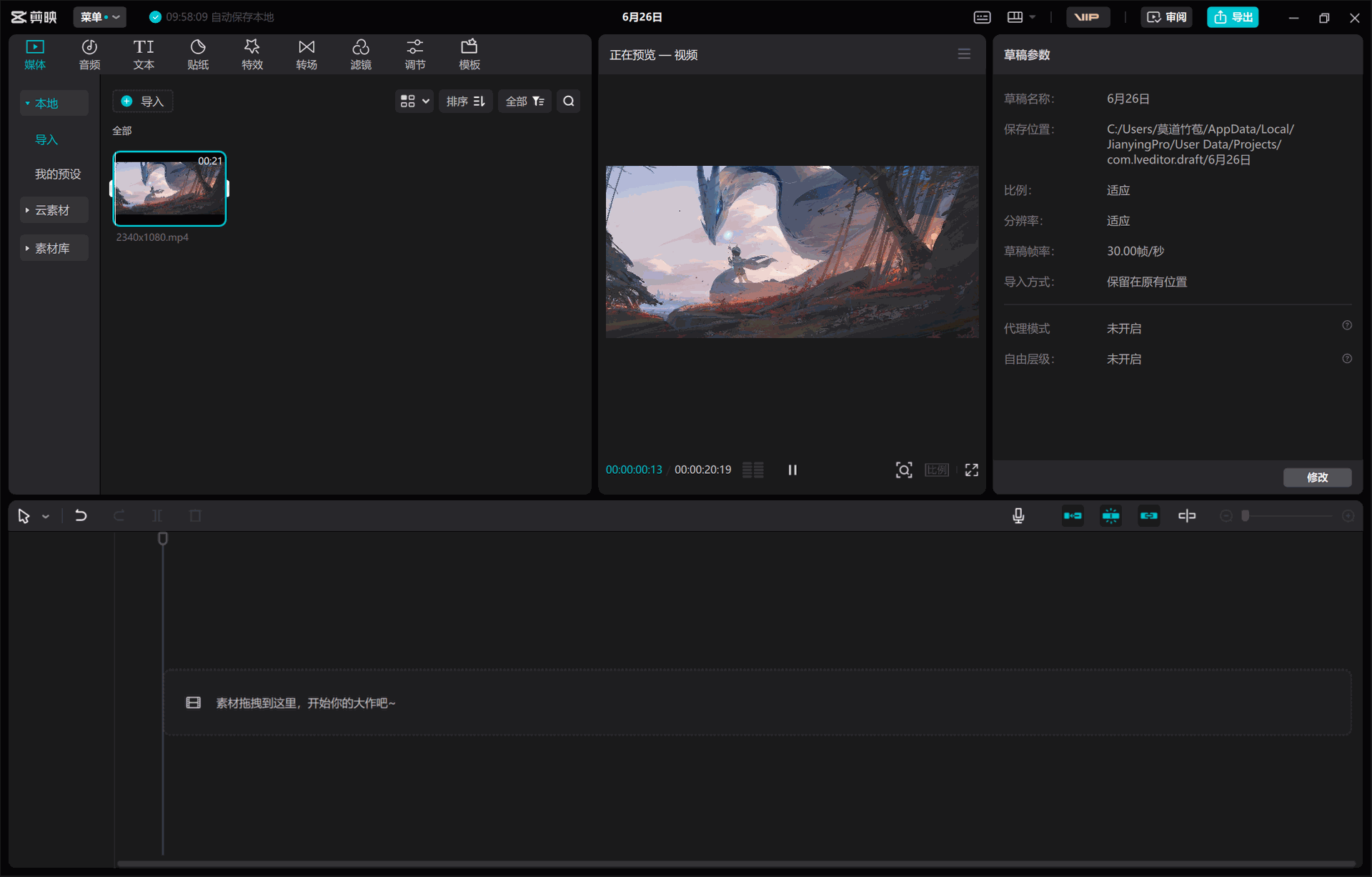
Task: Select the 2340x1080.mp4 video thumbnail
Action: [x=169, y=189]
